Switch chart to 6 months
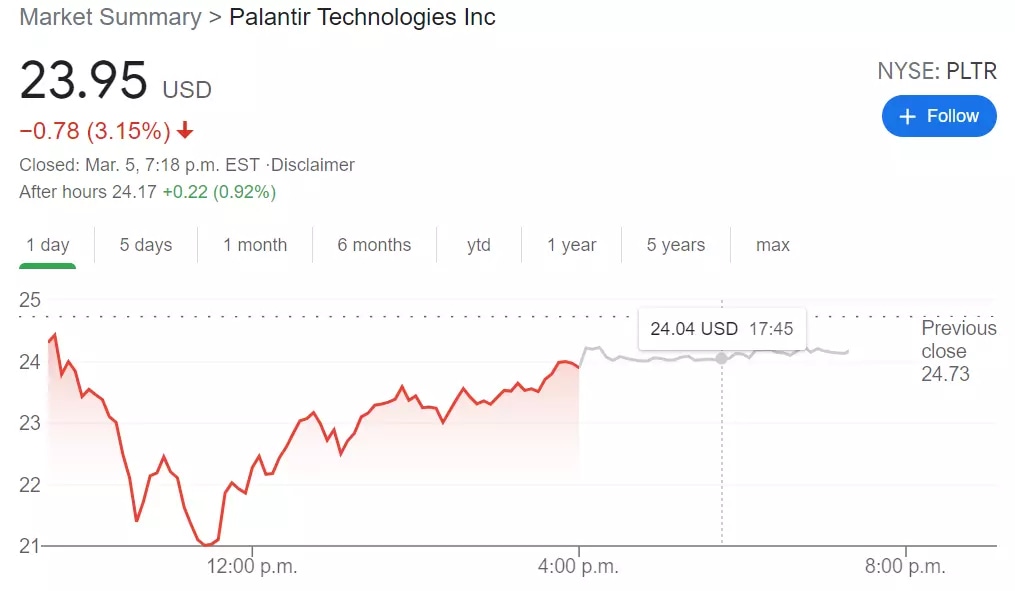This screenshot has height=591, width=1015. [374, 245]
